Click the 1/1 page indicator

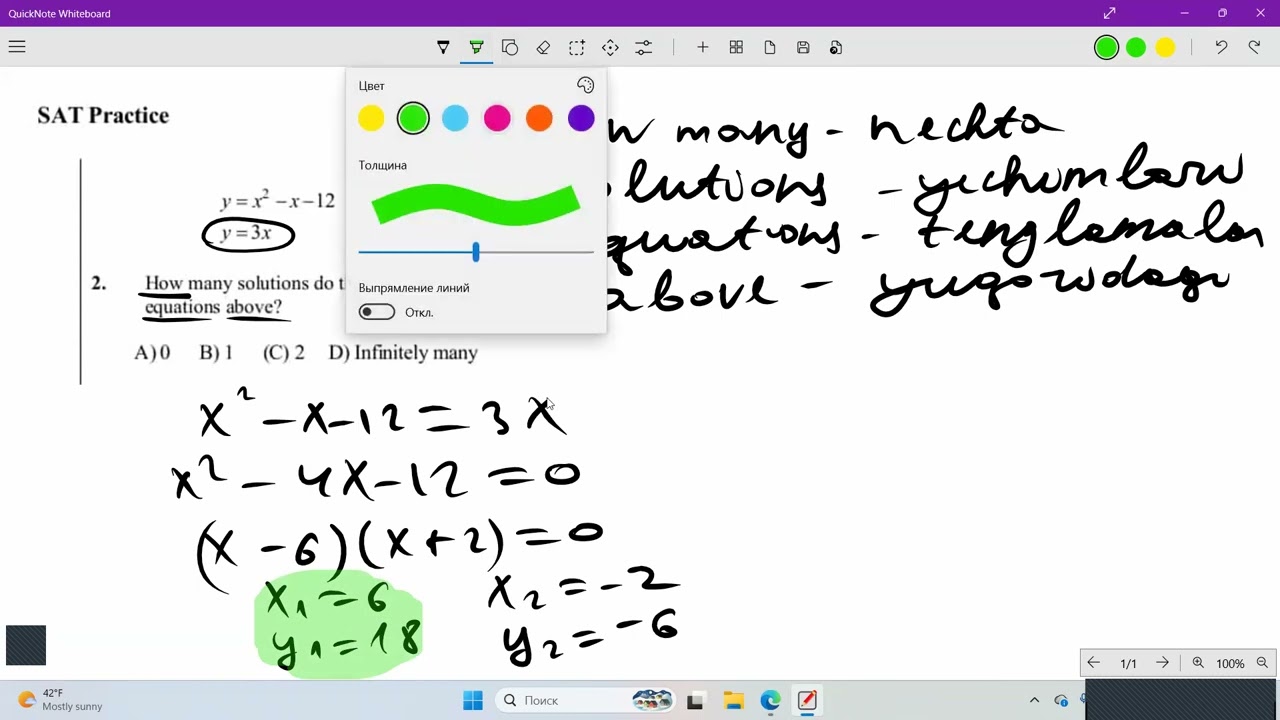click(1128, 664)
